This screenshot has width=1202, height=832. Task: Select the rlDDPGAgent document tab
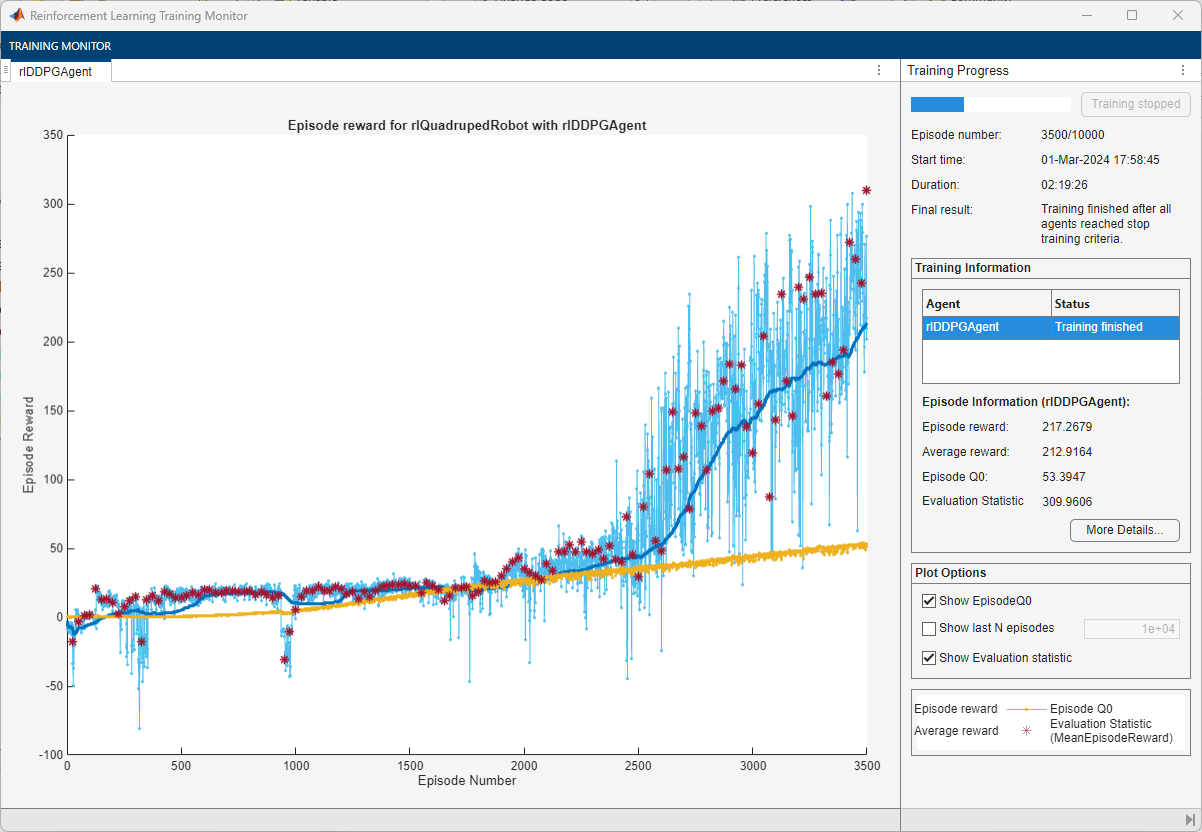tap(56, 71)
